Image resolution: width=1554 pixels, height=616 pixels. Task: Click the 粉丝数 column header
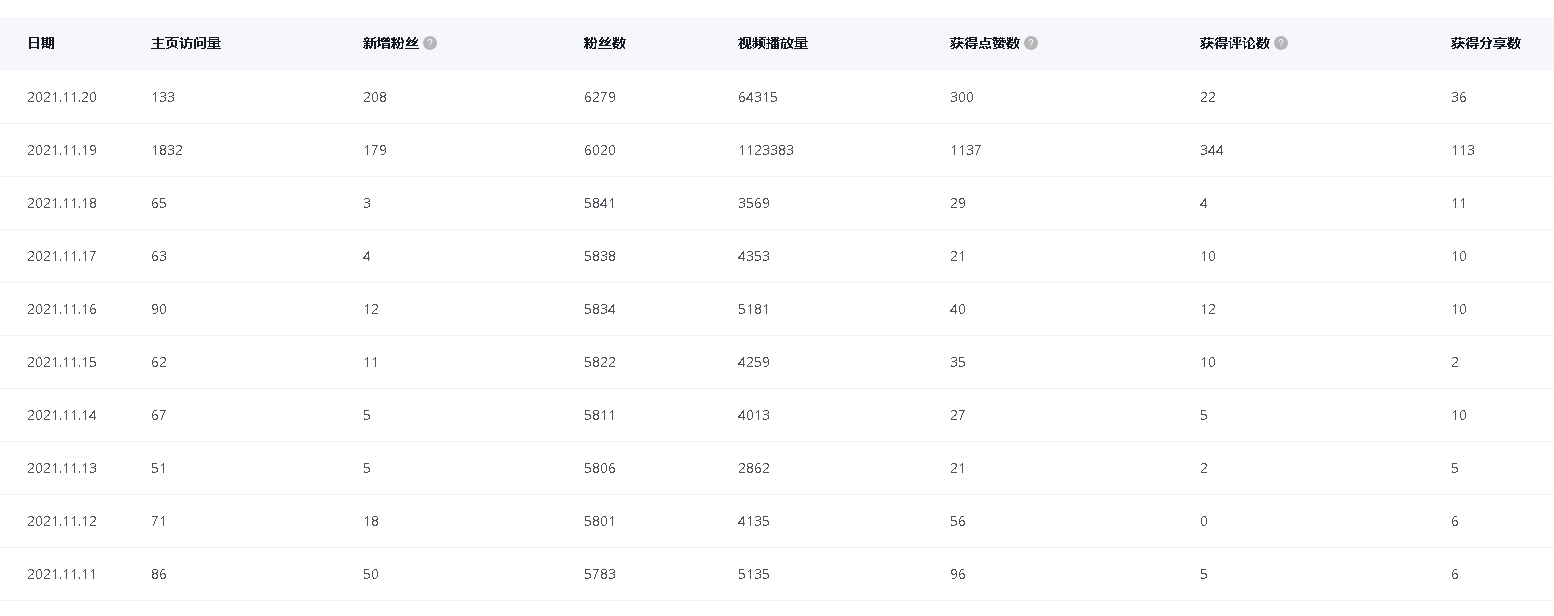(x=604, y=44)
